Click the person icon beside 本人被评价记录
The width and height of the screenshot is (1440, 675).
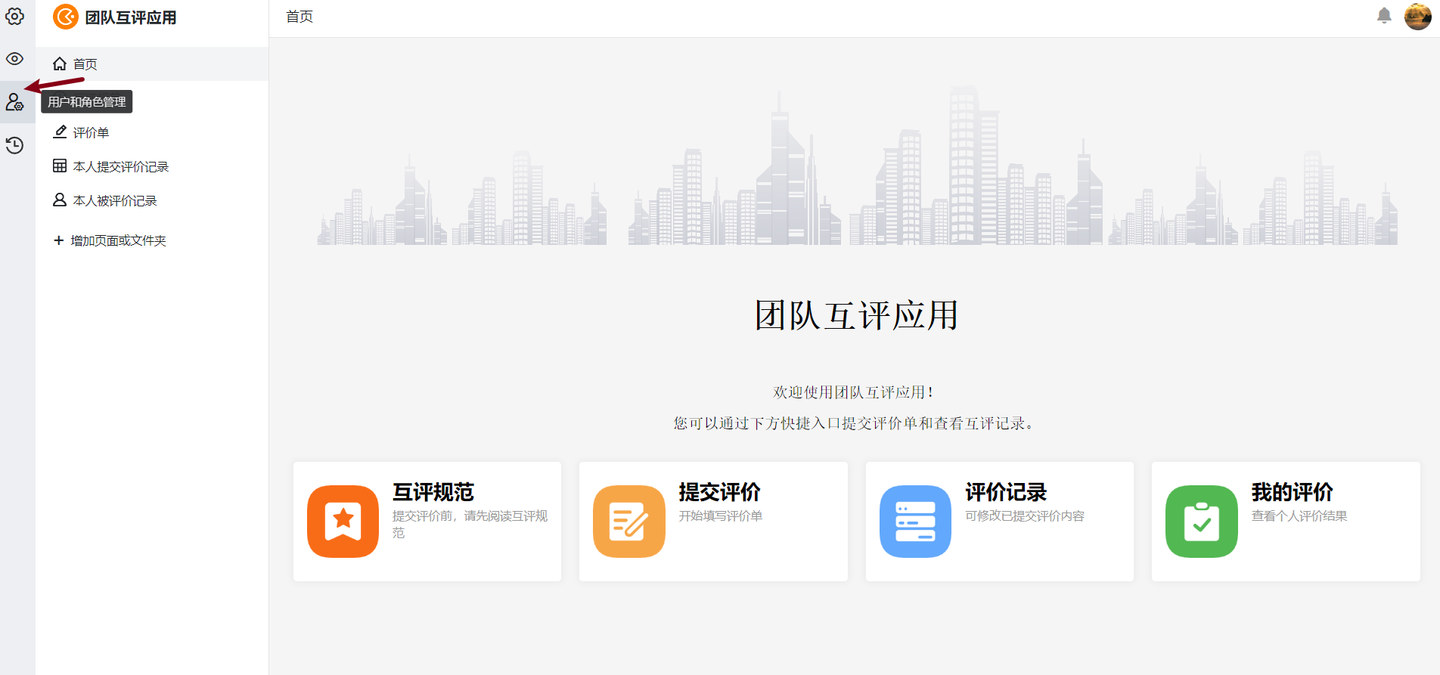click(60, 200)
